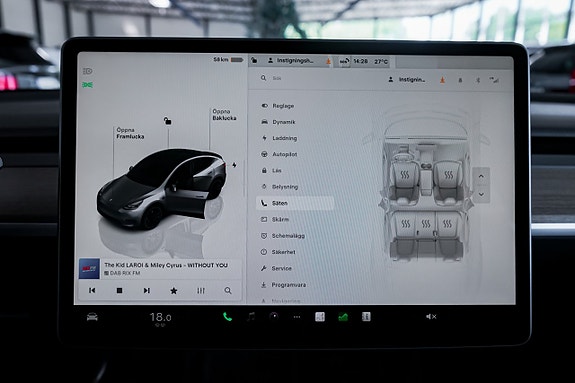Toggle rear center seat heater
The width and height of the screenshot is (575, 383).
coord(426,223)
